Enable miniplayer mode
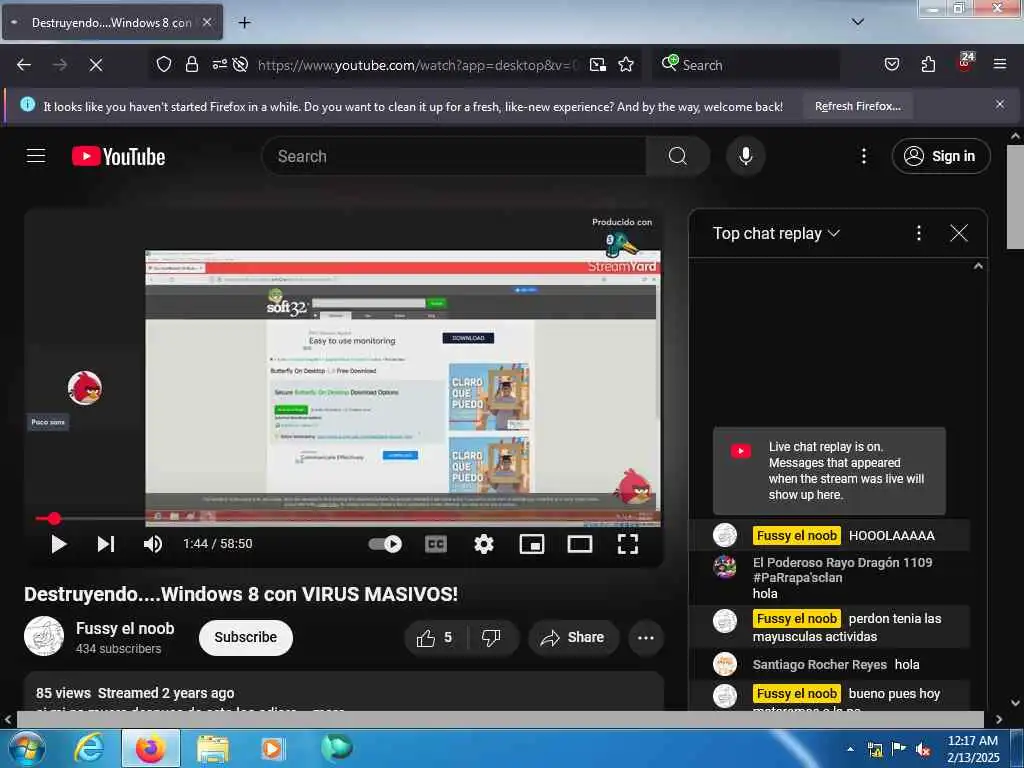Viewport: 1024px width, 768px height. (532, 544)
